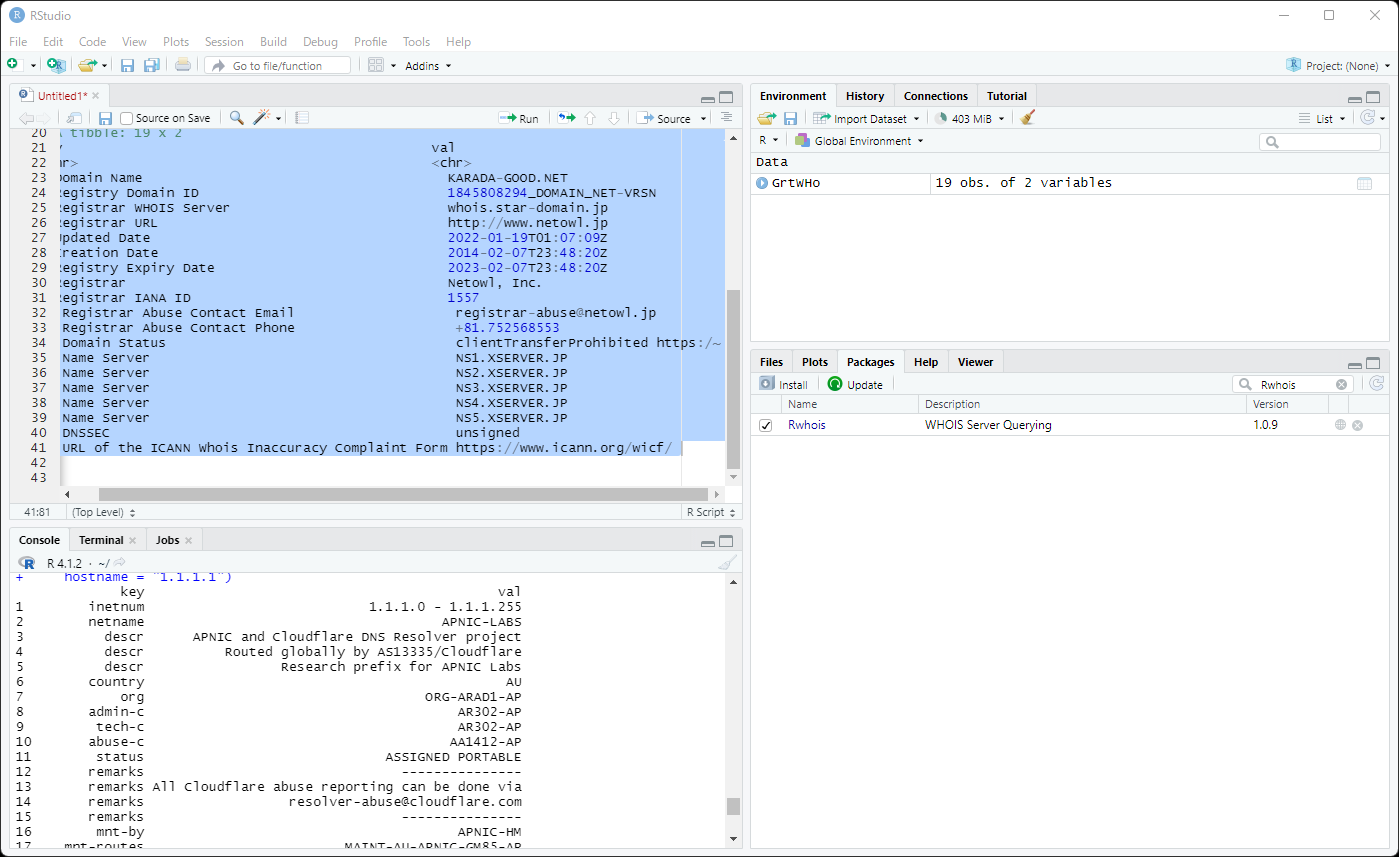This screenshot has width=1399, height=857.
Task: Open the Addins dropdown
Action: tap(428, 65)
